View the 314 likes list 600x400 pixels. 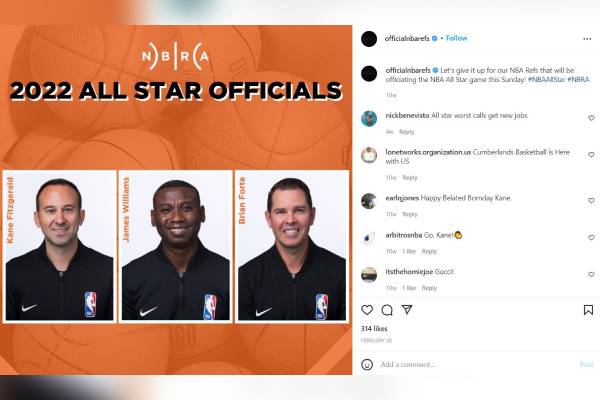pos(374,328)
